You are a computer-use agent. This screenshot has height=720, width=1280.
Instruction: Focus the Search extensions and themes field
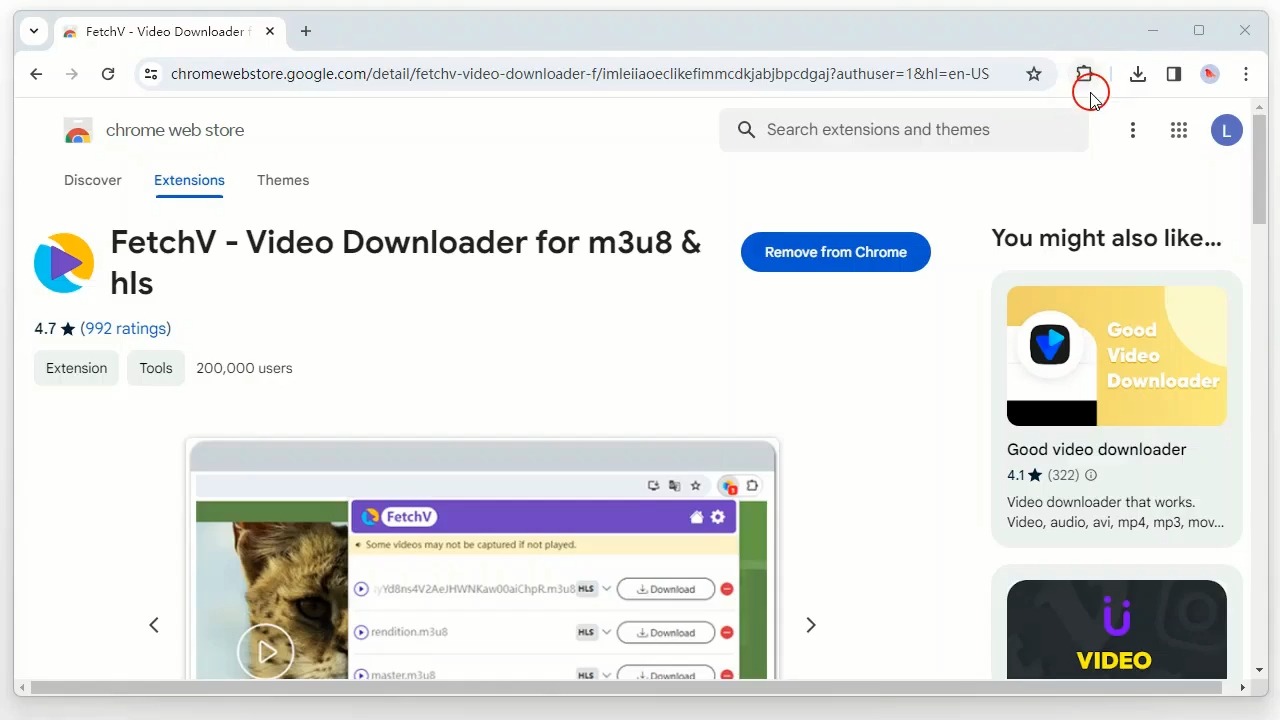coord(904,130)
